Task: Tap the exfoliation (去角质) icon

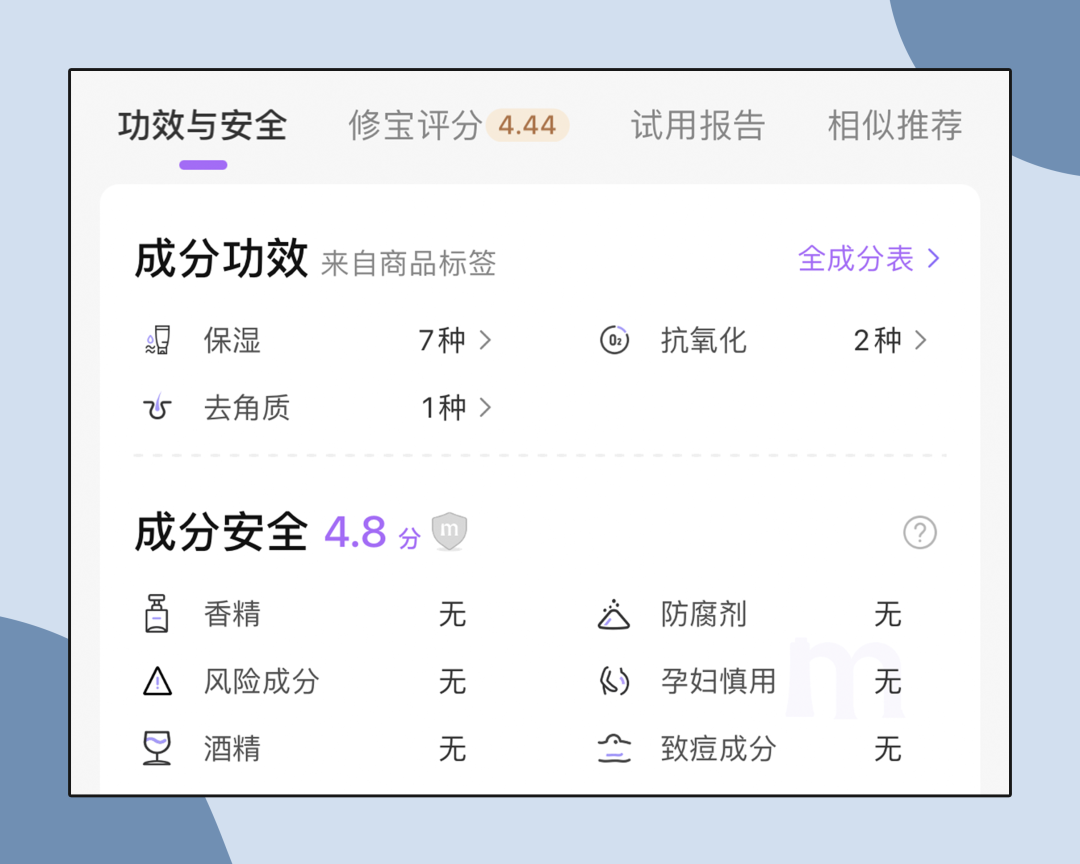Action: 157,408
